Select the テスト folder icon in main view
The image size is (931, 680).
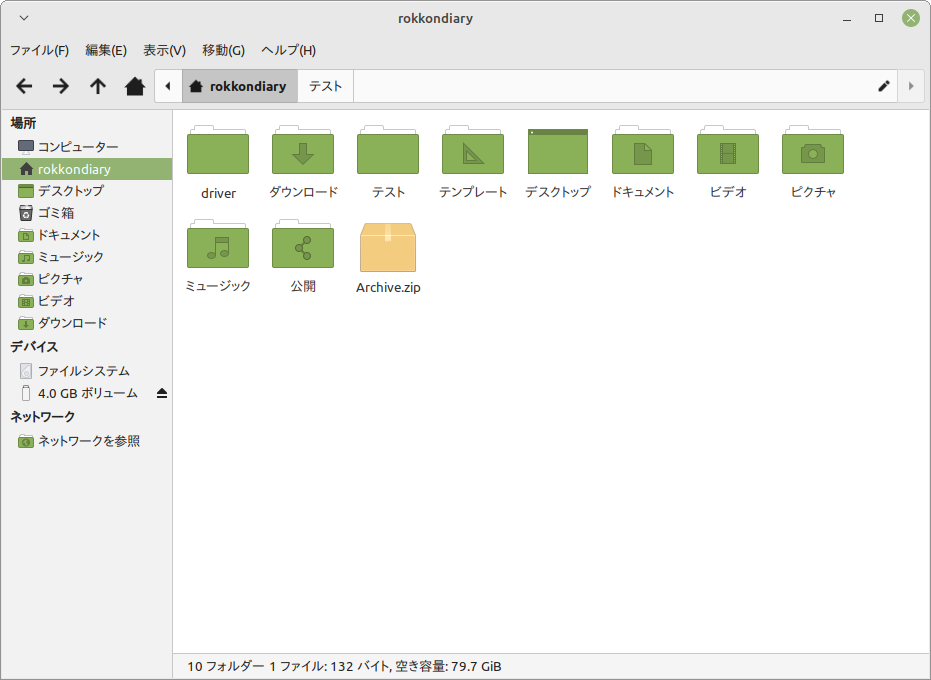point(388,150)
